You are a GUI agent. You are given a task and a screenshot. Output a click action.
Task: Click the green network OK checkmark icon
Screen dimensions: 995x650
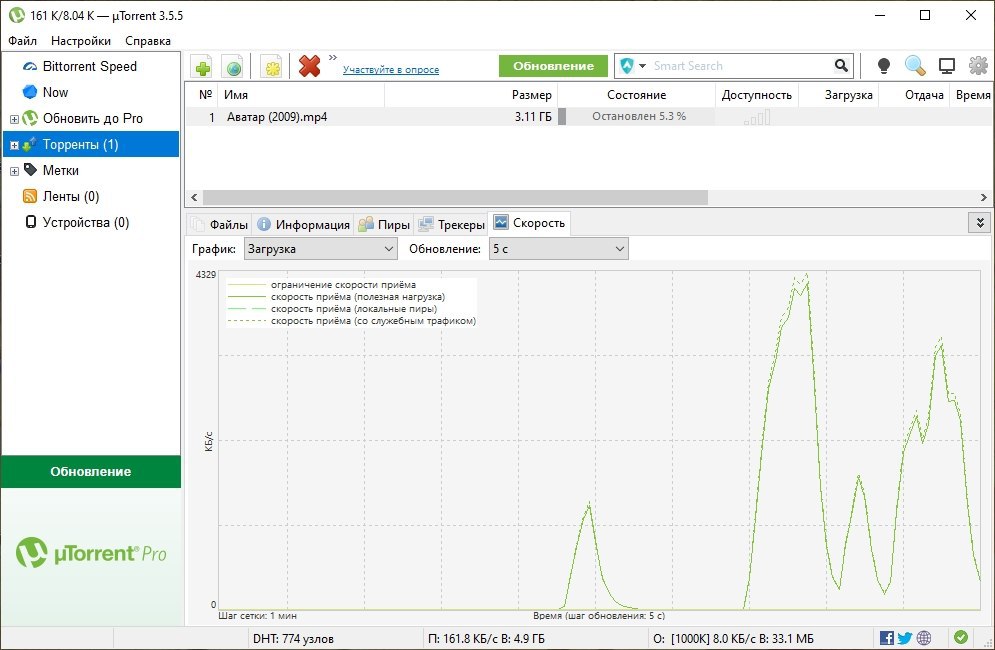point(961,637)
